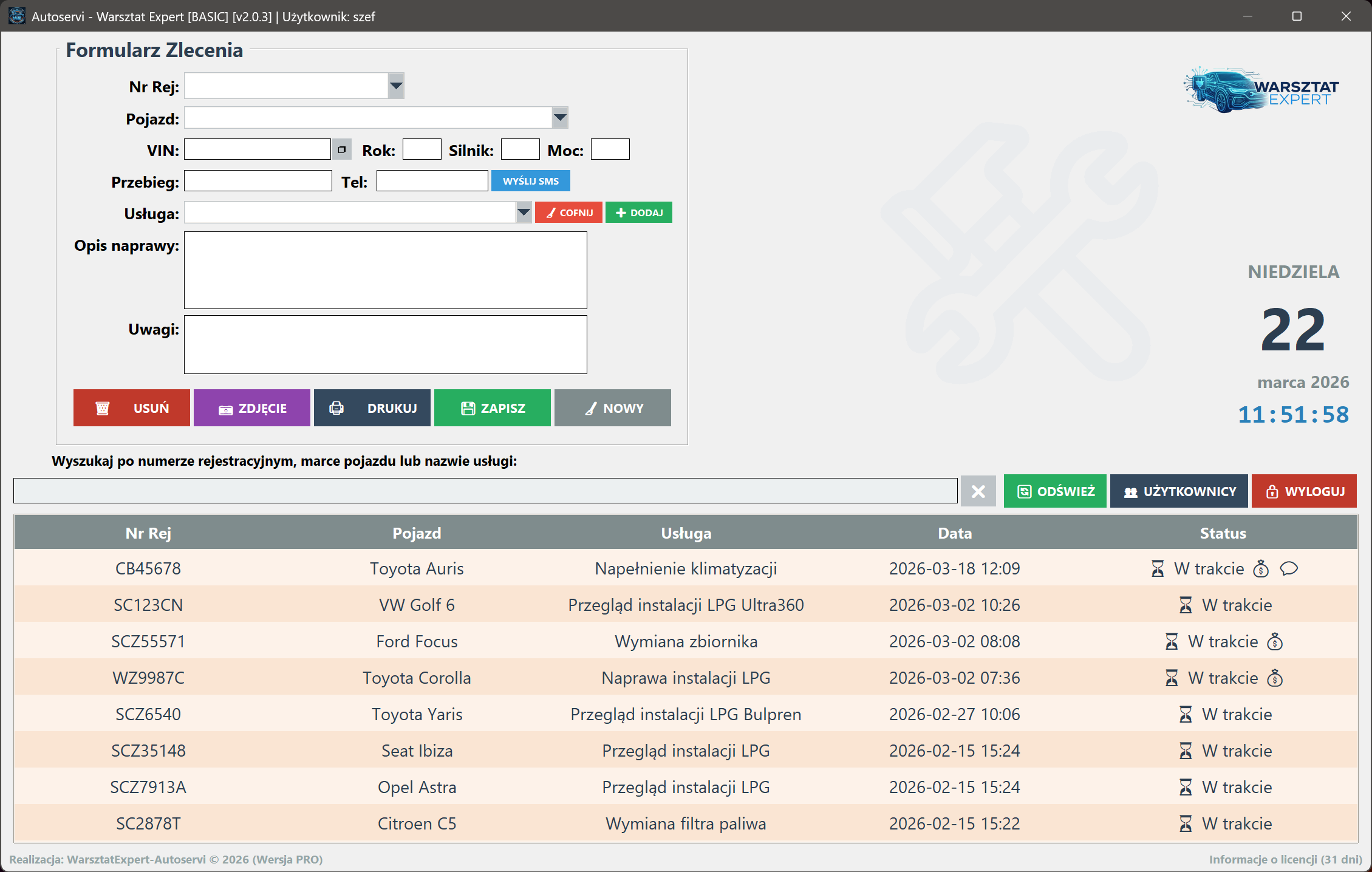Click the small icon button beside VIN field

pos(342,149)
